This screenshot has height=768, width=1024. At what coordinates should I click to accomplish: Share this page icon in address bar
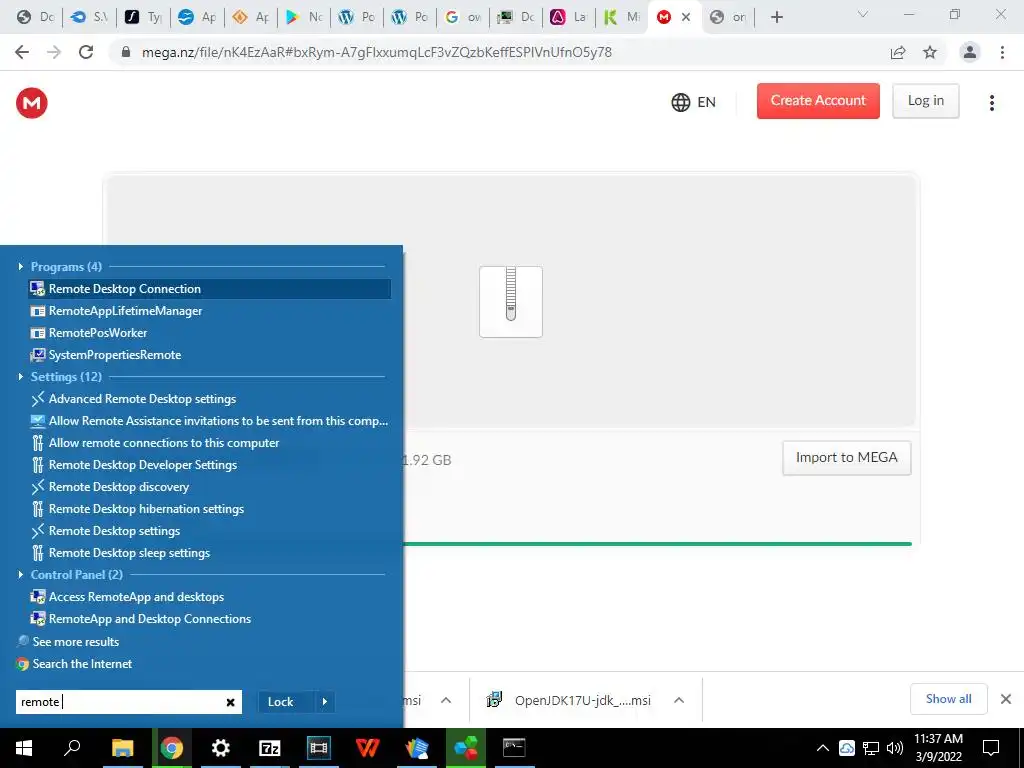coord(898,52)
